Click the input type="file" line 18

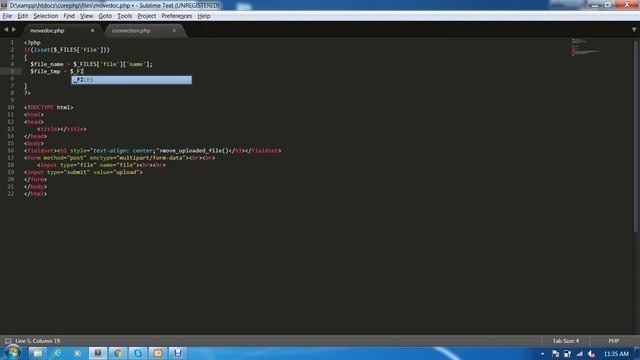101,165
